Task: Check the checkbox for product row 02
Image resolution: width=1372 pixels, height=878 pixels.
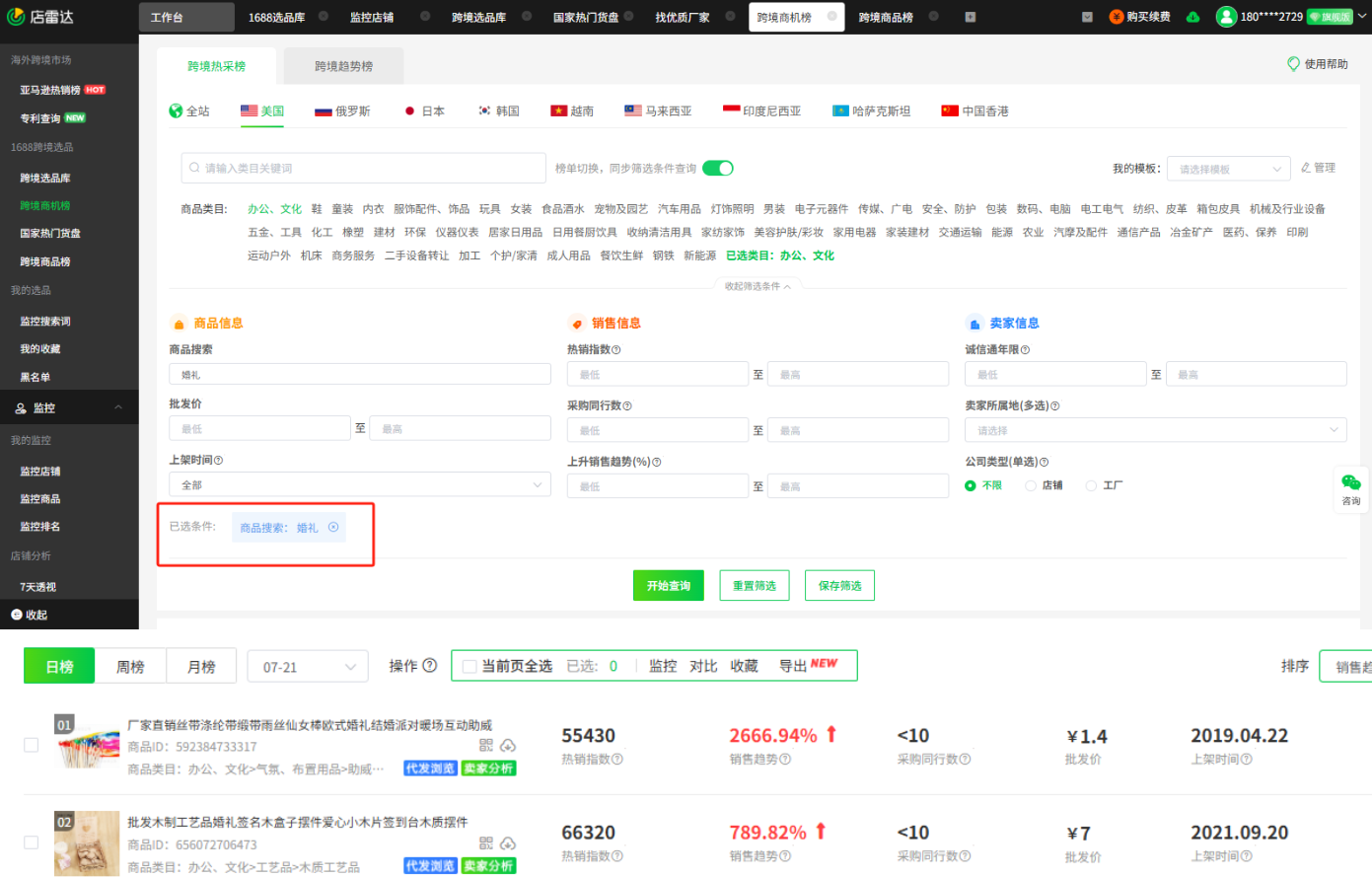Action: pos(32,842)
